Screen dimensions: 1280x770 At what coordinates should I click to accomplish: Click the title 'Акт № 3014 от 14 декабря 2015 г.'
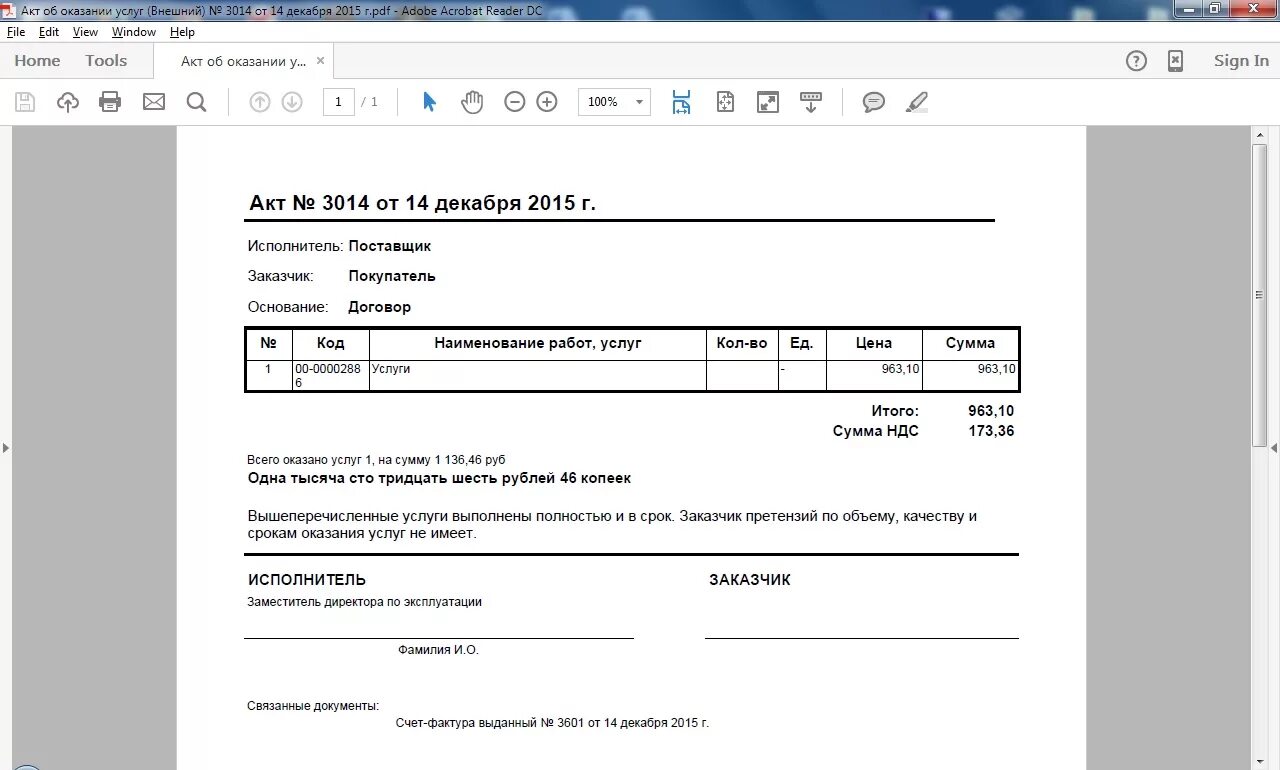point(422,203)
